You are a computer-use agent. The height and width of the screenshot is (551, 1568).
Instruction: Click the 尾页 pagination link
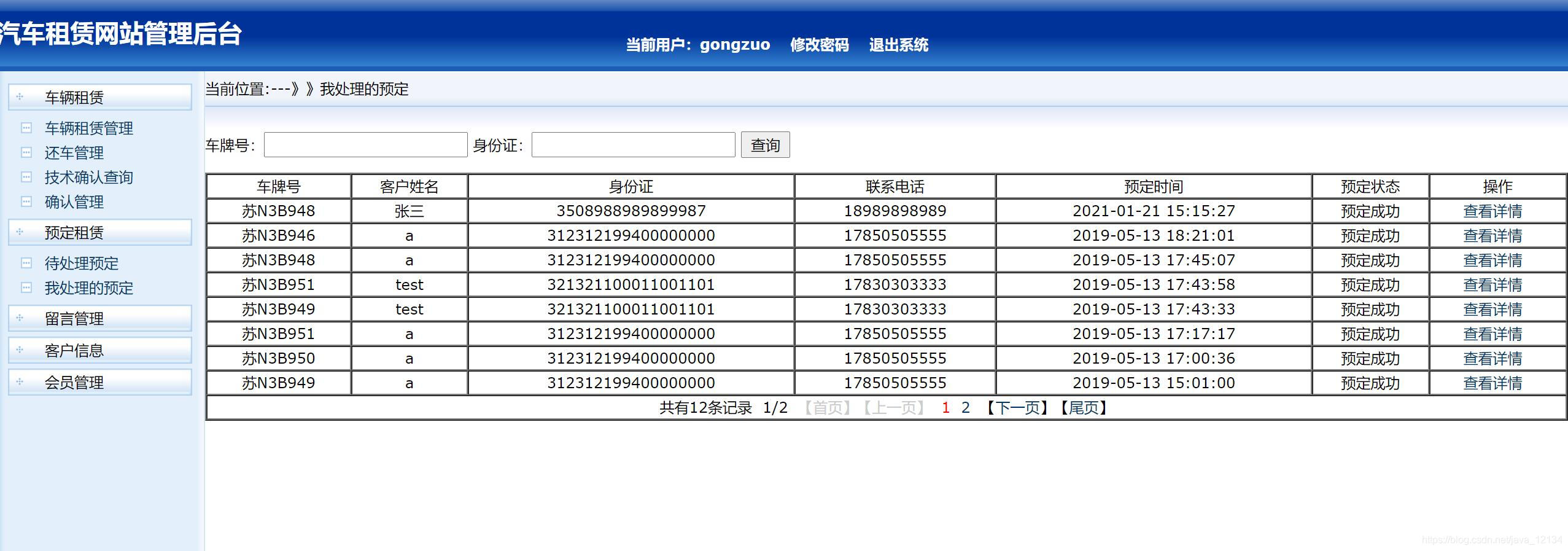coord(1084,408)
